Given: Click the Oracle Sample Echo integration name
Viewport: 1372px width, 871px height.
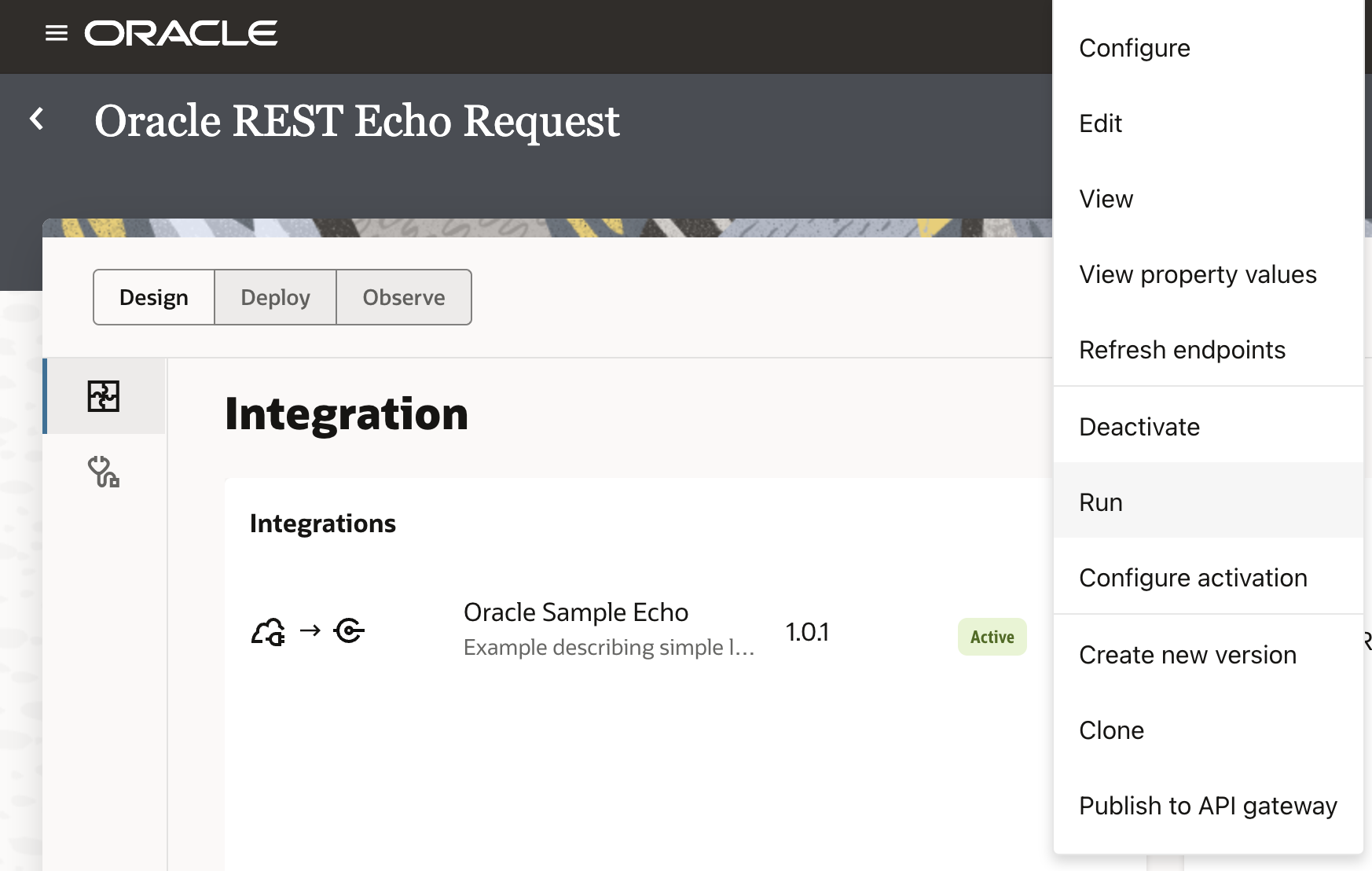Looking at the screenshot, I should click(x=575, y=612).
